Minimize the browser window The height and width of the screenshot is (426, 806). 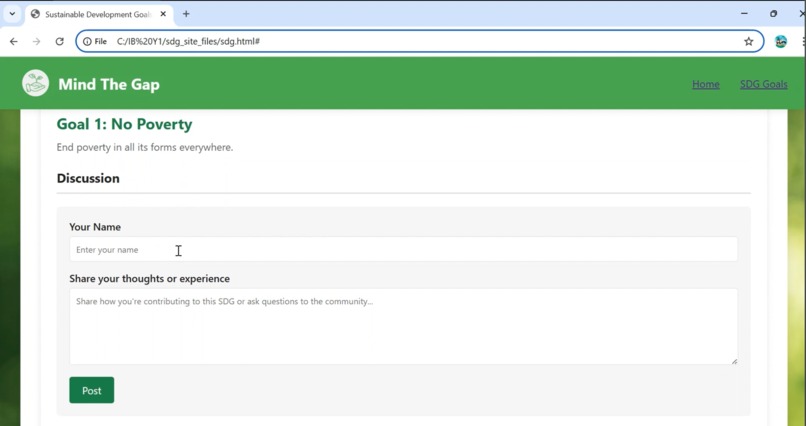pos(744,14)
